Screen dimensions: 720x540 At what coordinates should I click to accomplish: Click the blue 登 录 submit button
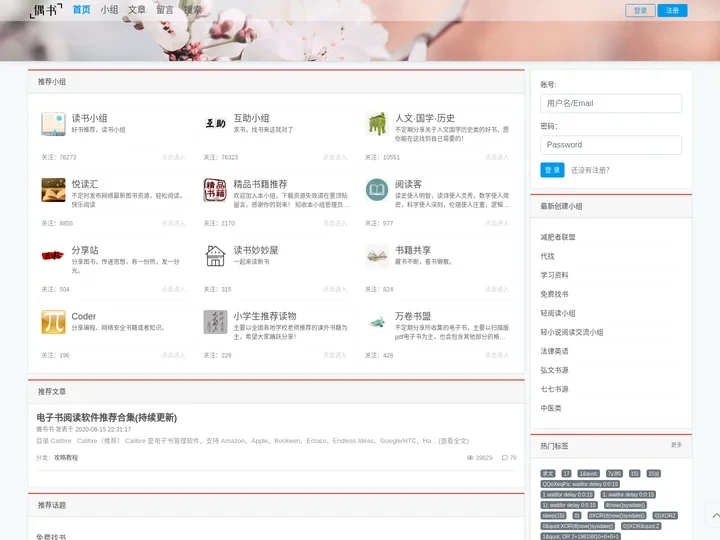tap(552, 170)
